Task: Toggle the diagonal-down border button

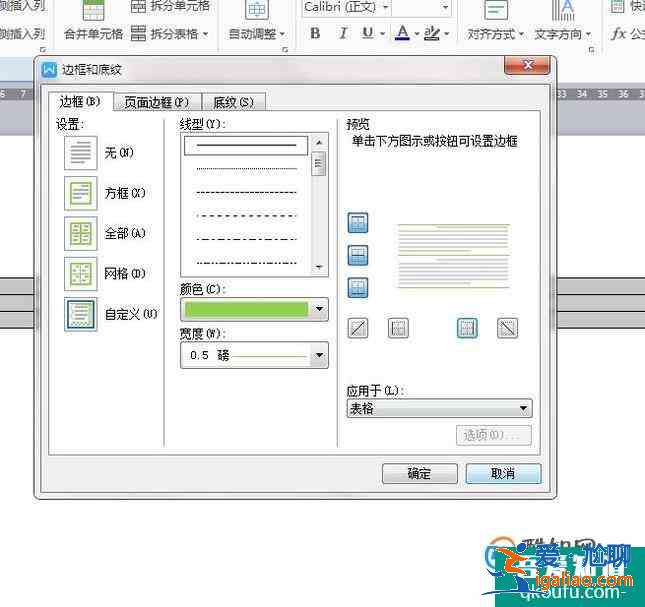Action: pyautogui.click(x=508, y=328)
